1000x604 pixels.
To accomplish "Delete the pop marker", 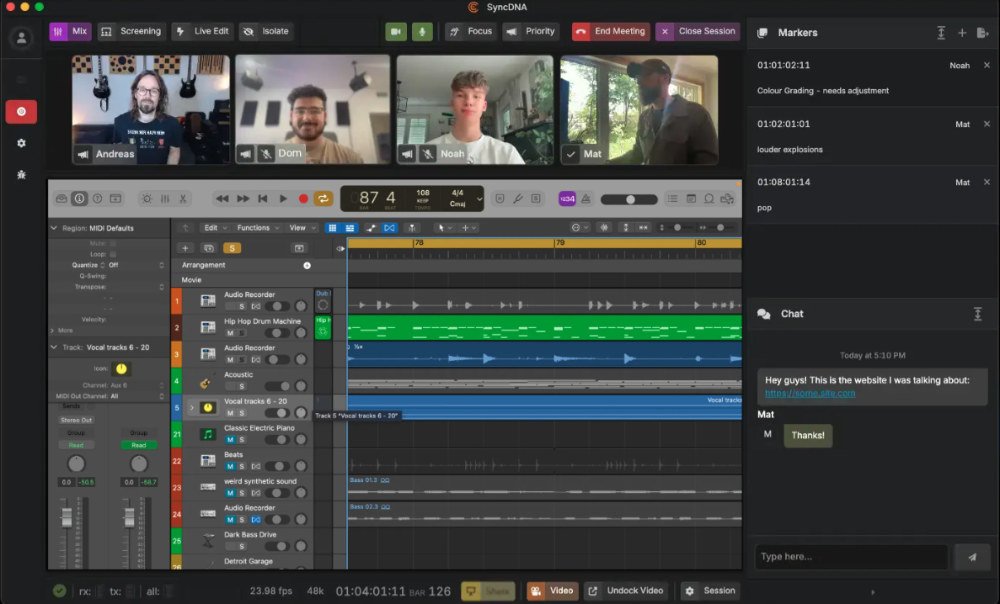I will pyautogui.click(x=987, y=182).
